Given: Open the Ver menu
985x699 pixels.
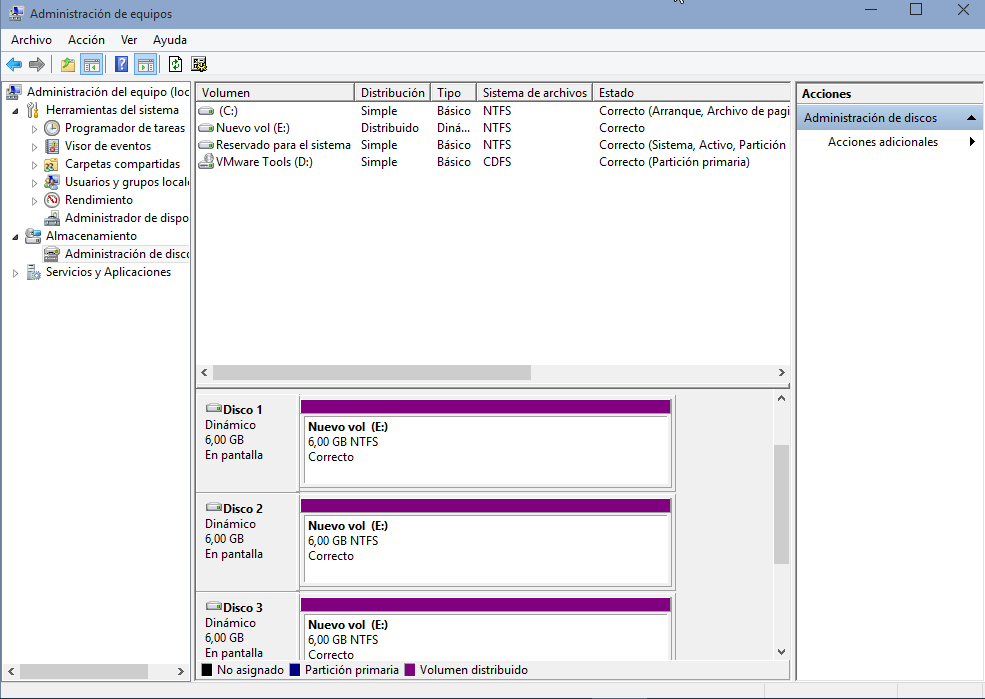Looking at the screenshot, I should pyautogui.click(x=129, y=40).
